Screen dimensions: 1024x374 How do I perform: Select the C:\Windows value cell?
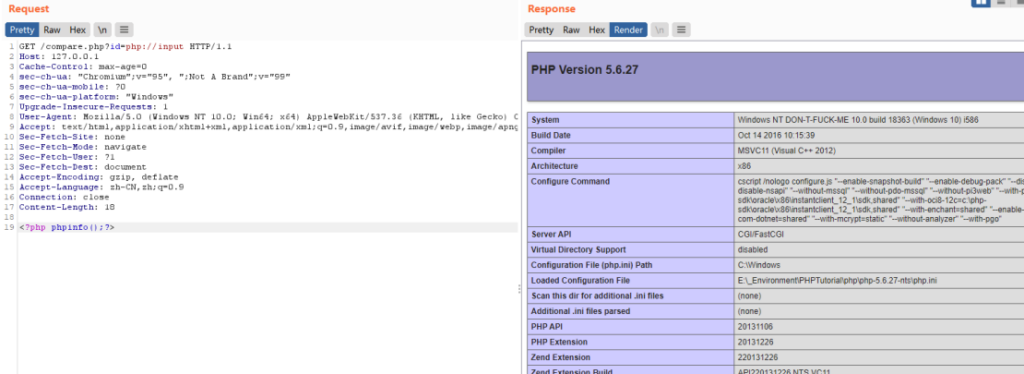point(879,265)
